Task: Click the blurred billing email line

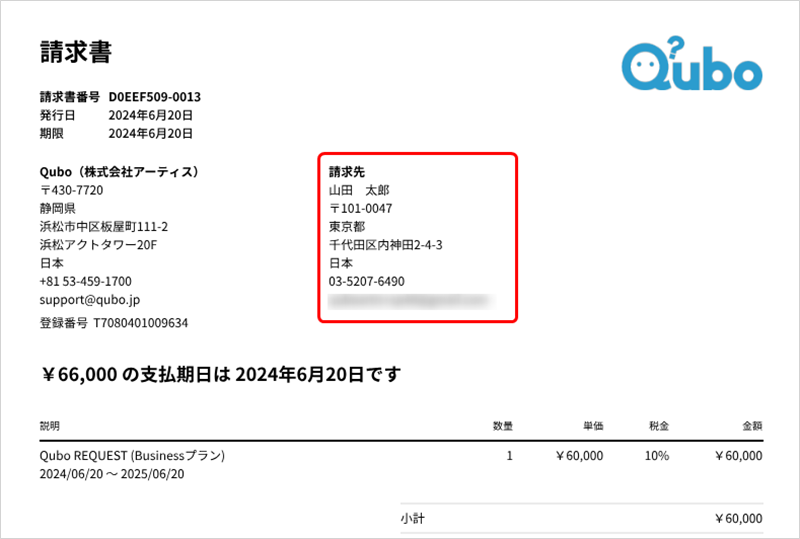Action: click(x=412, y=301)
